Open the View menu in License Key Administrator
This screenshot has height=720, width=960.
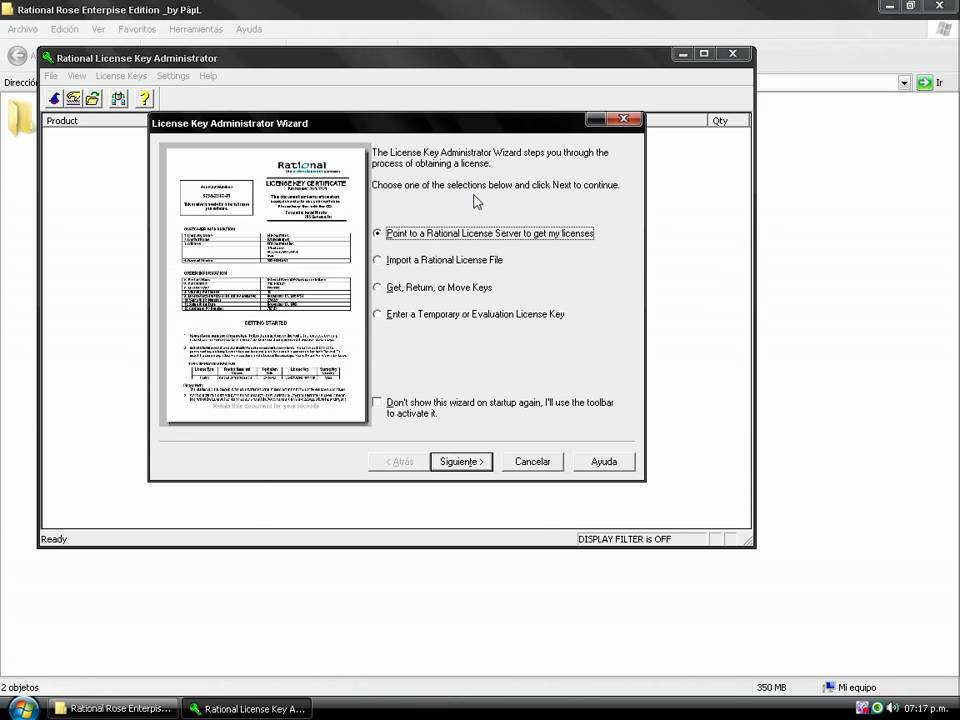(x=77, y=76)
